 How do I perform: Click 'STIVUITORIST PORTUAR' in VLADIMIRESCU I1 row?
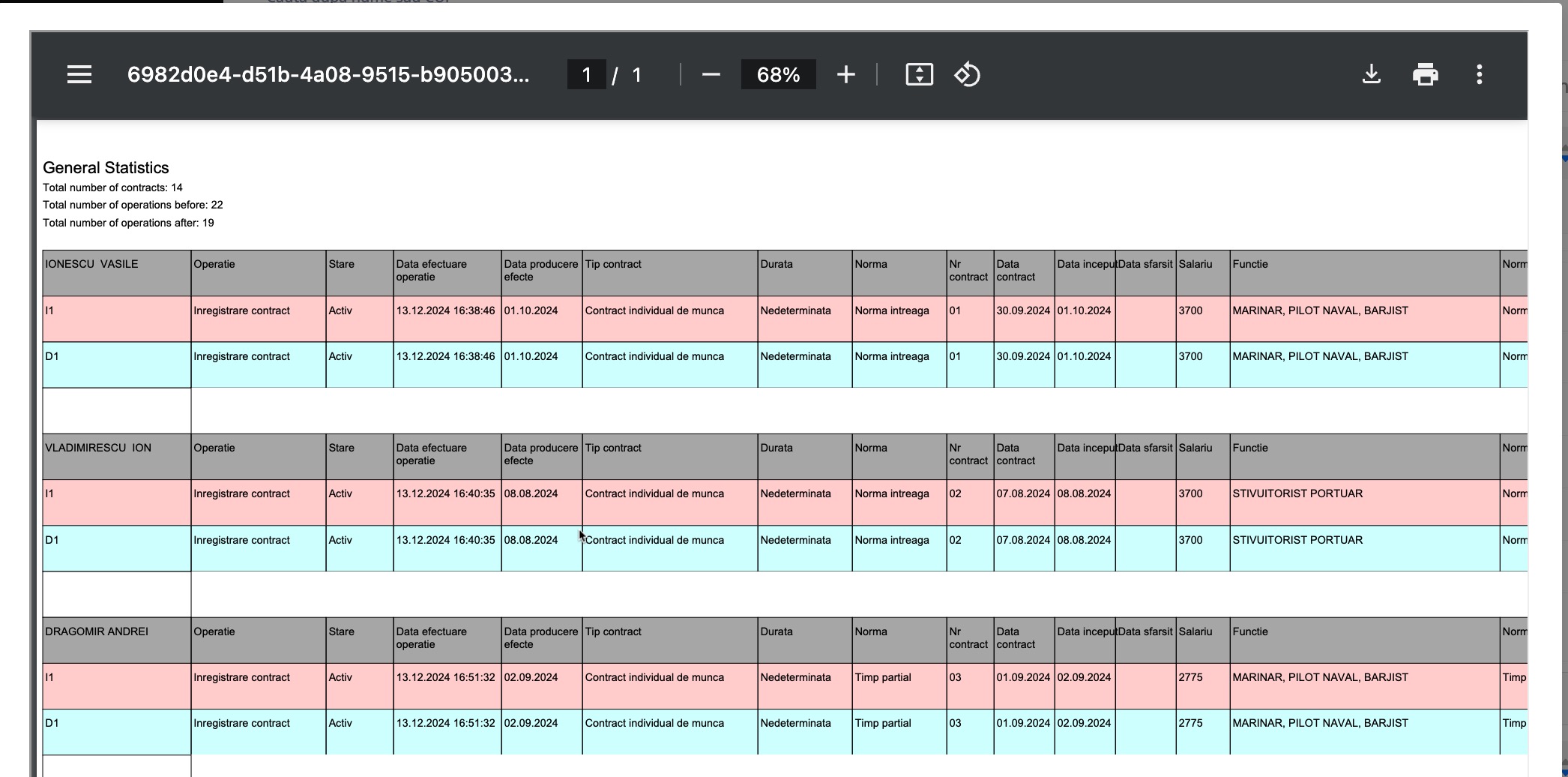(x=1297, y=493)
